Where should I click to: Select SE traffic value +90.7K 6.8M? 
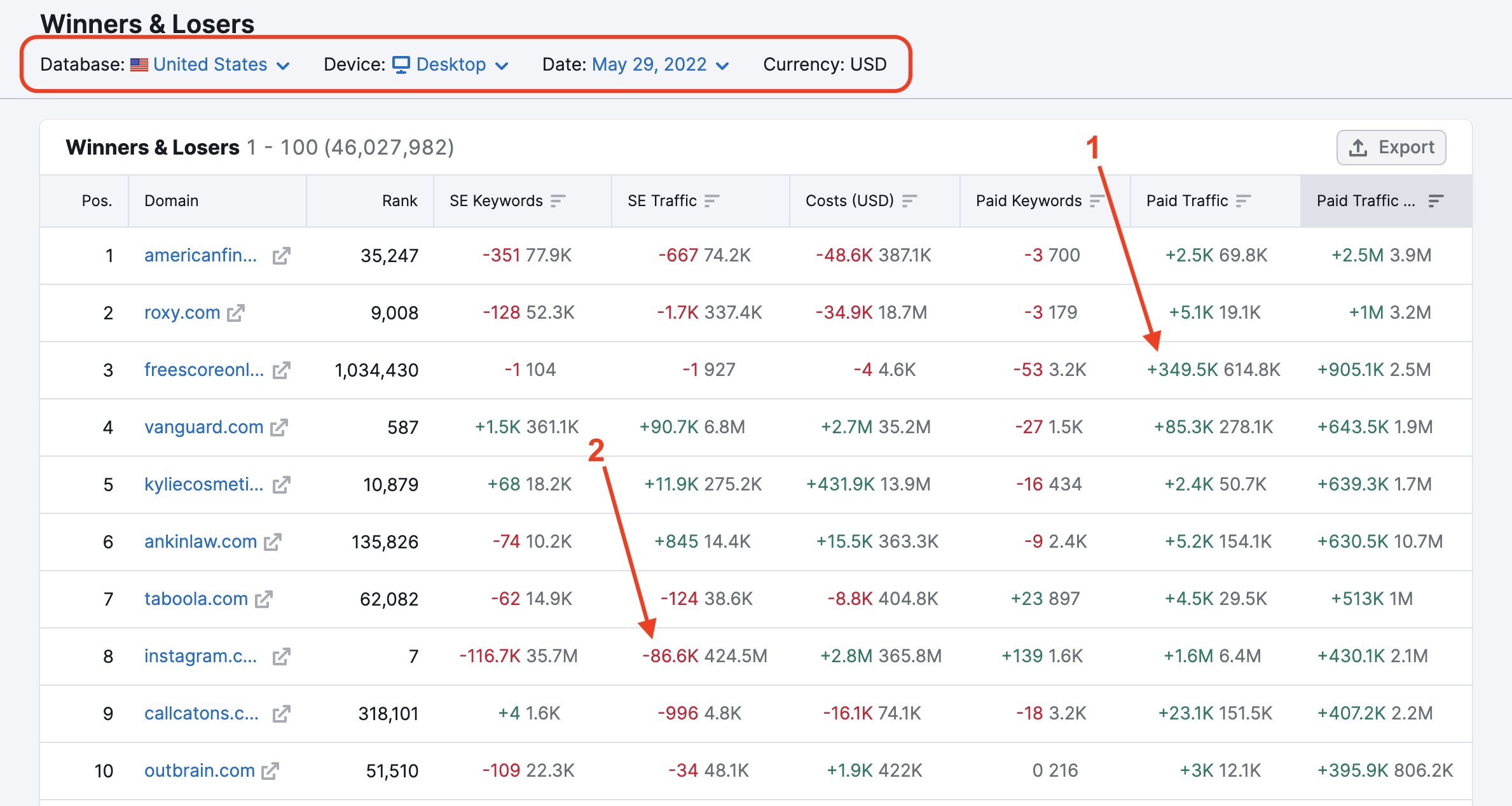(692, 427)
